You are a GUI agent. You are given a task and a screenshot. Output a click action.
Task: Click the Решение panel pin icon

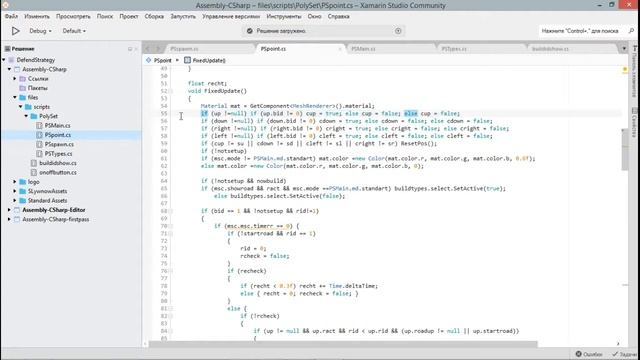click(130, 49)
